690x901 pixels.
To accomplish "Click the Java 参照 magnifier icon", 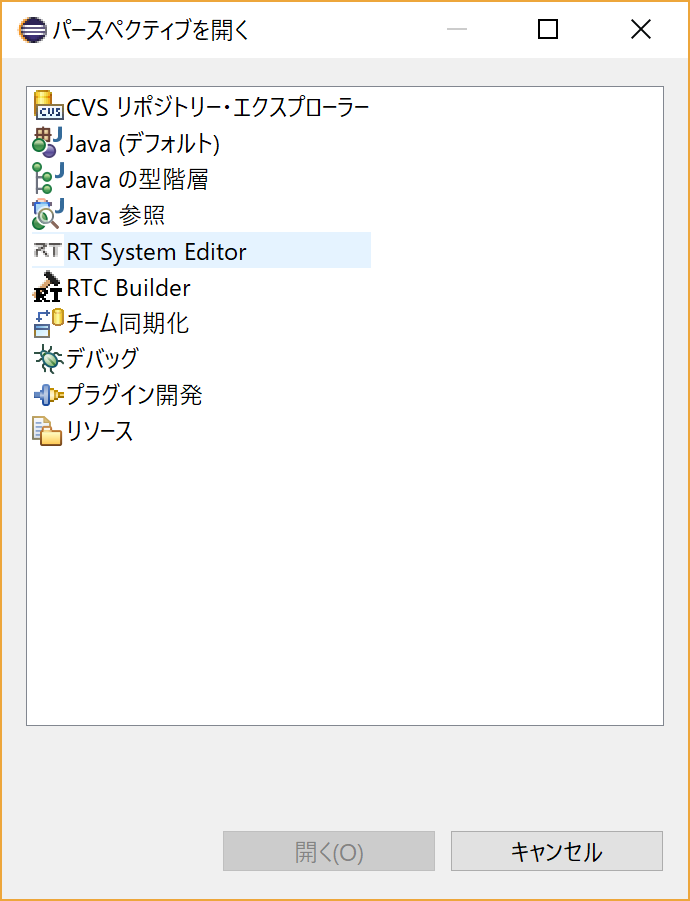I will point(48,215).
